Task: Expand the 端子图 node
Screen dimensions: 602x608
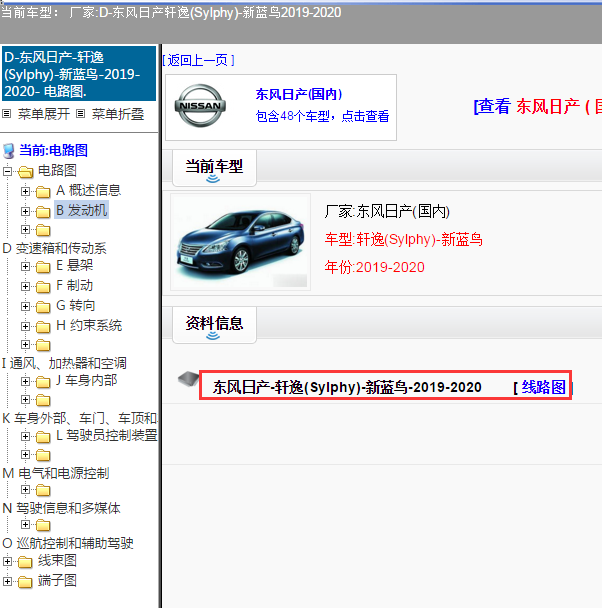Action: tap(8, 581)
